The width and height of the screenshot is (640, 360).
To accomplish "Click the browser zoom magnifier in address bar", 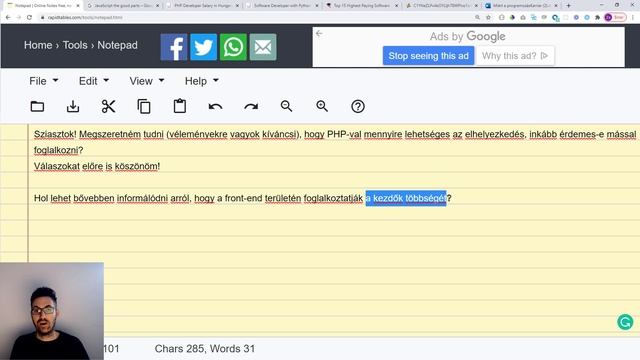I will click(x=477, y=18).
